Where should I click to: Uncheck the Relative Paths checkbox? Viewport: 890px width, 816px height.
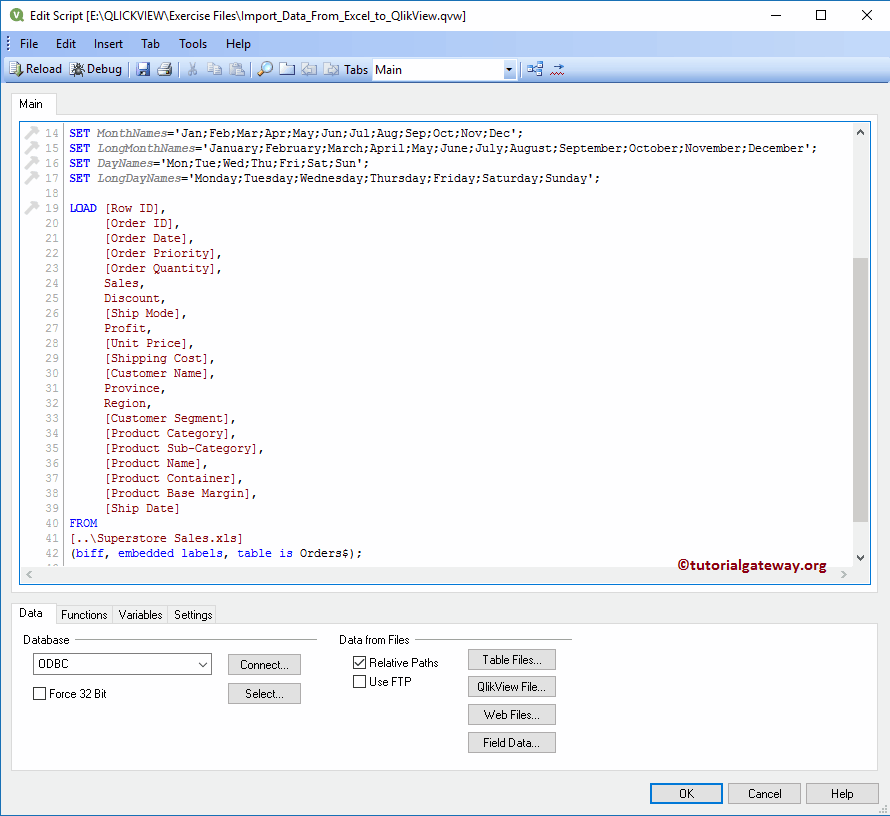click(x=359, y=663)
